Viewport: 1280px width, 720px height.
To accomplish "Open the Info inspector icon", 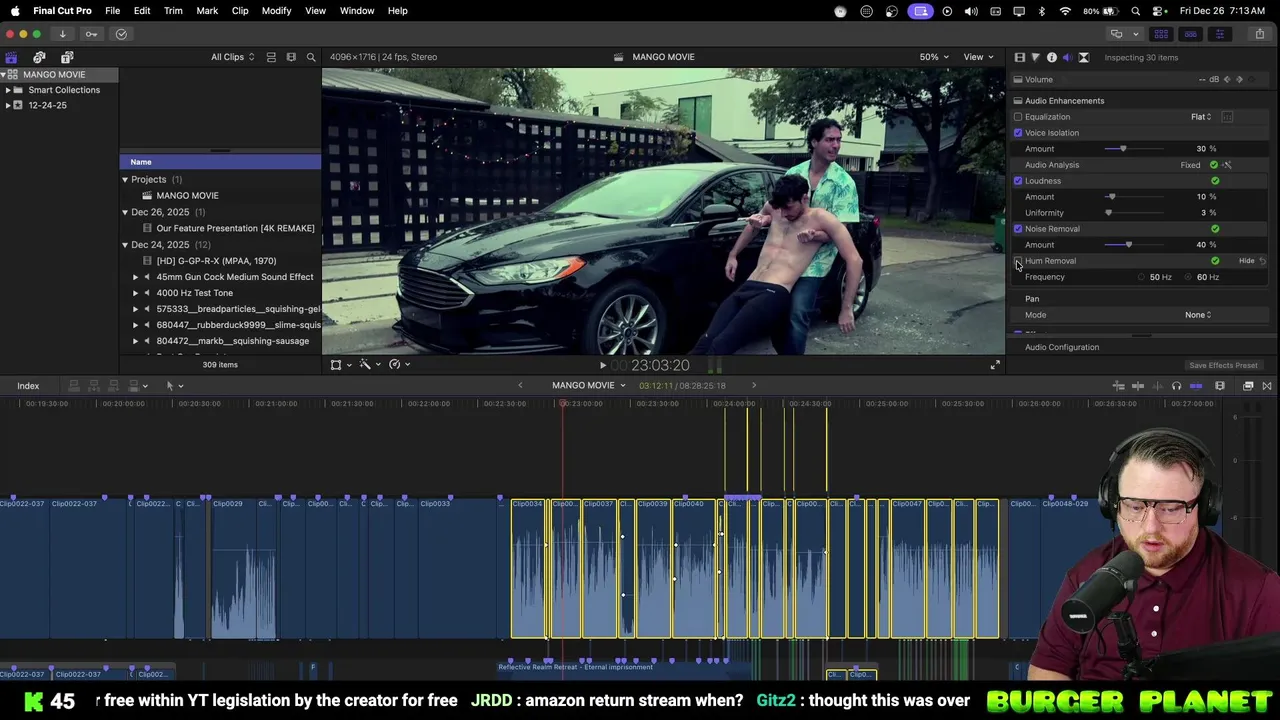I will [x=1051, y=57].
